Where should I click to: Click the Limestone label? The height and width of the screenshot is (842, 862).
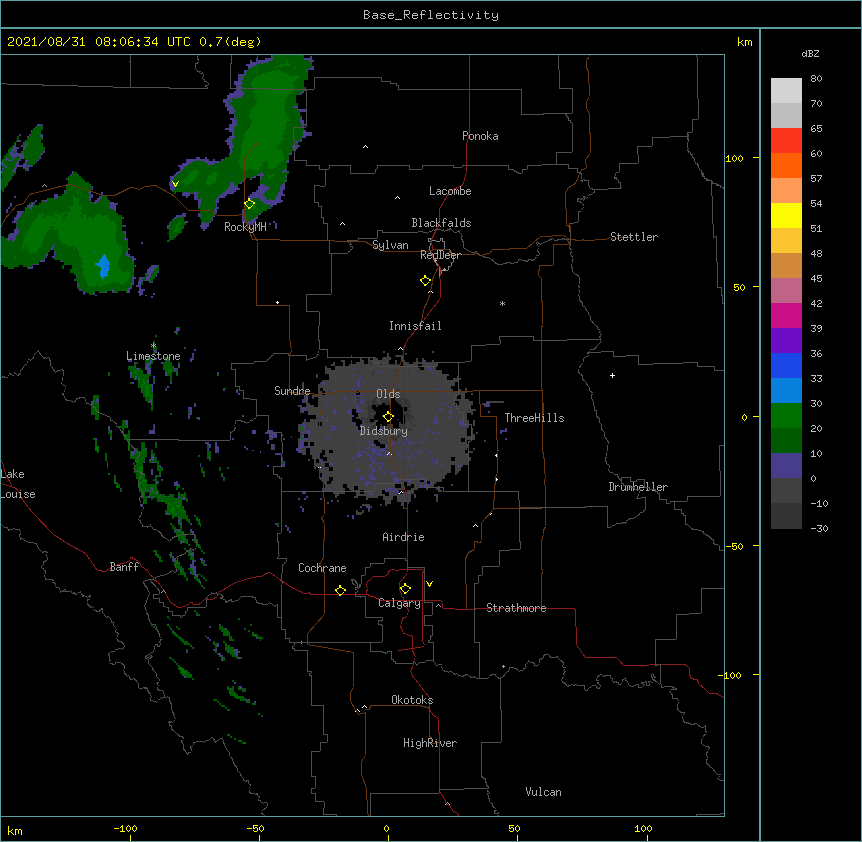click(153, 356)
